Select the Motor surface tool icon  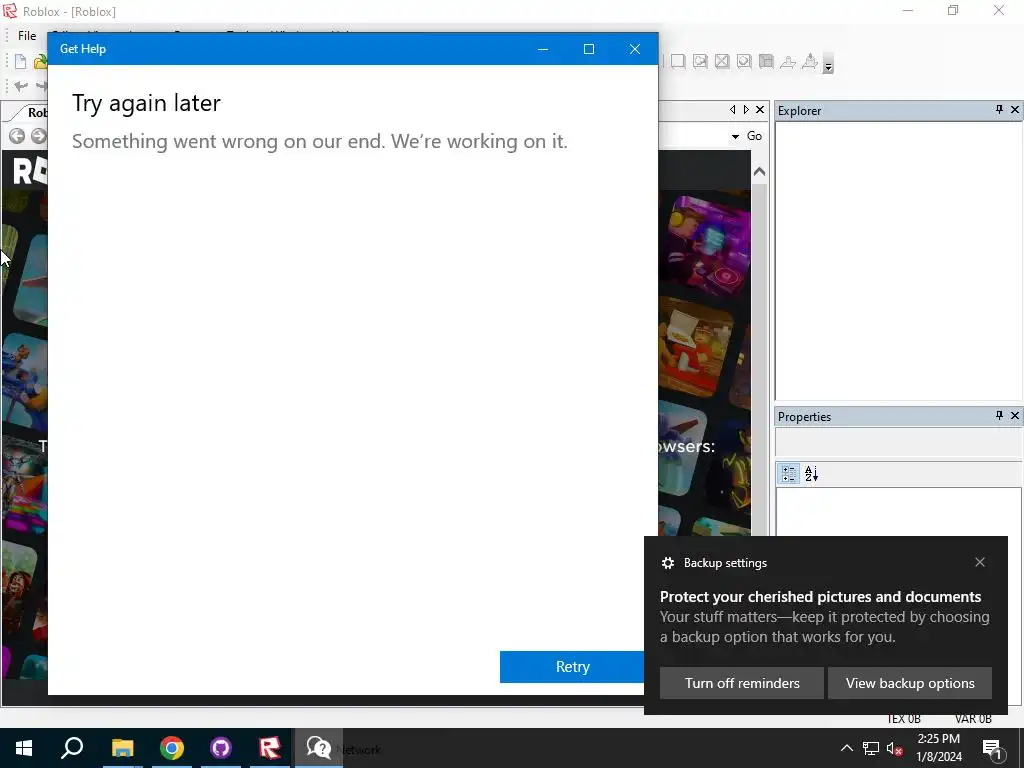point(810,62)
